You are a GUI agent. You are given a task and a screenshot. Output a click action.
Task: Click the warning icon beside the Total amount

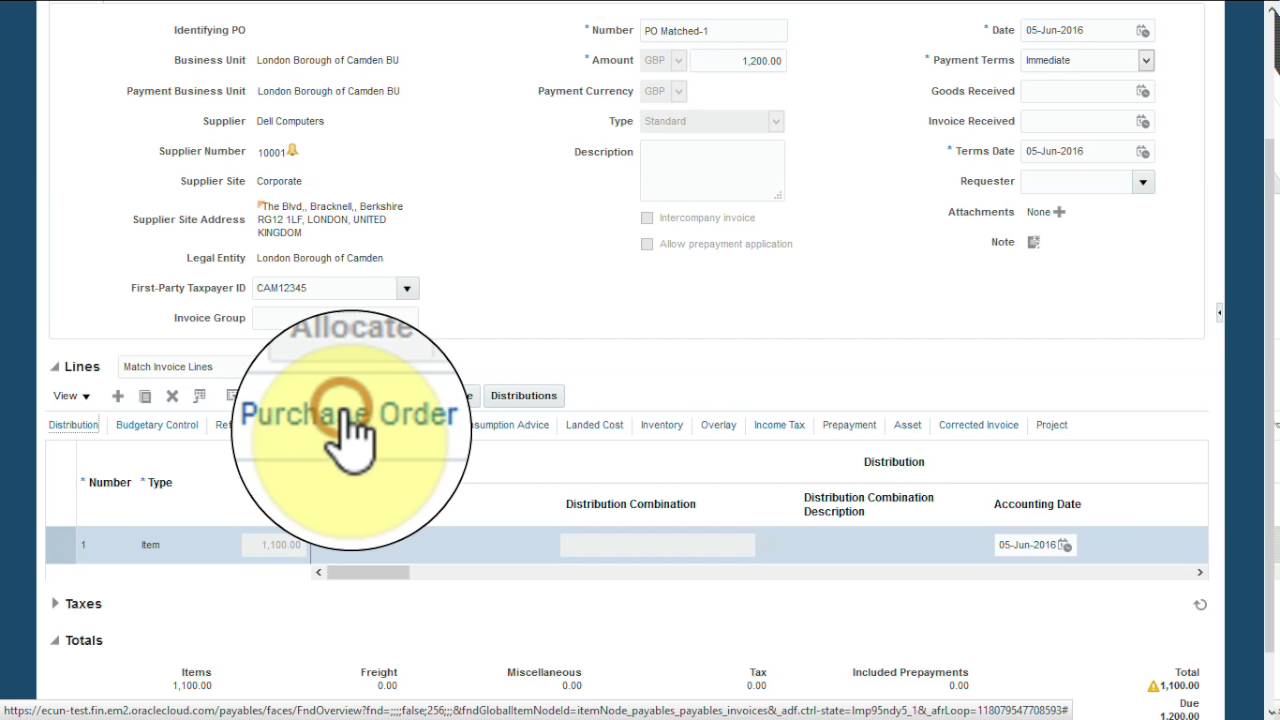(1153, 686)
